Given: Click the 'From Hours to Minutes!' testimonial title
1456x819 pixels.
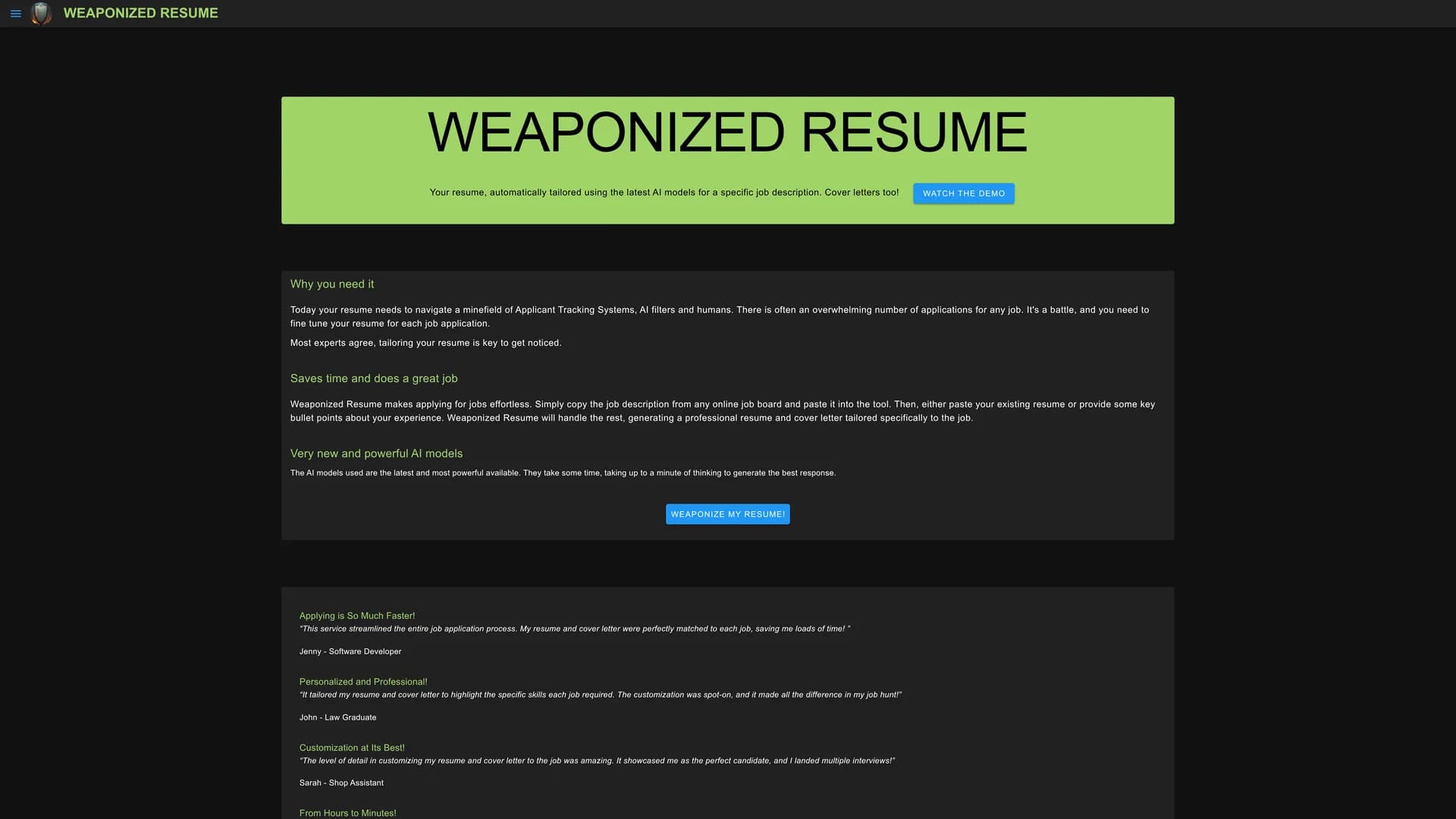Looking at the screenshot, I should (x=347, y=813).
